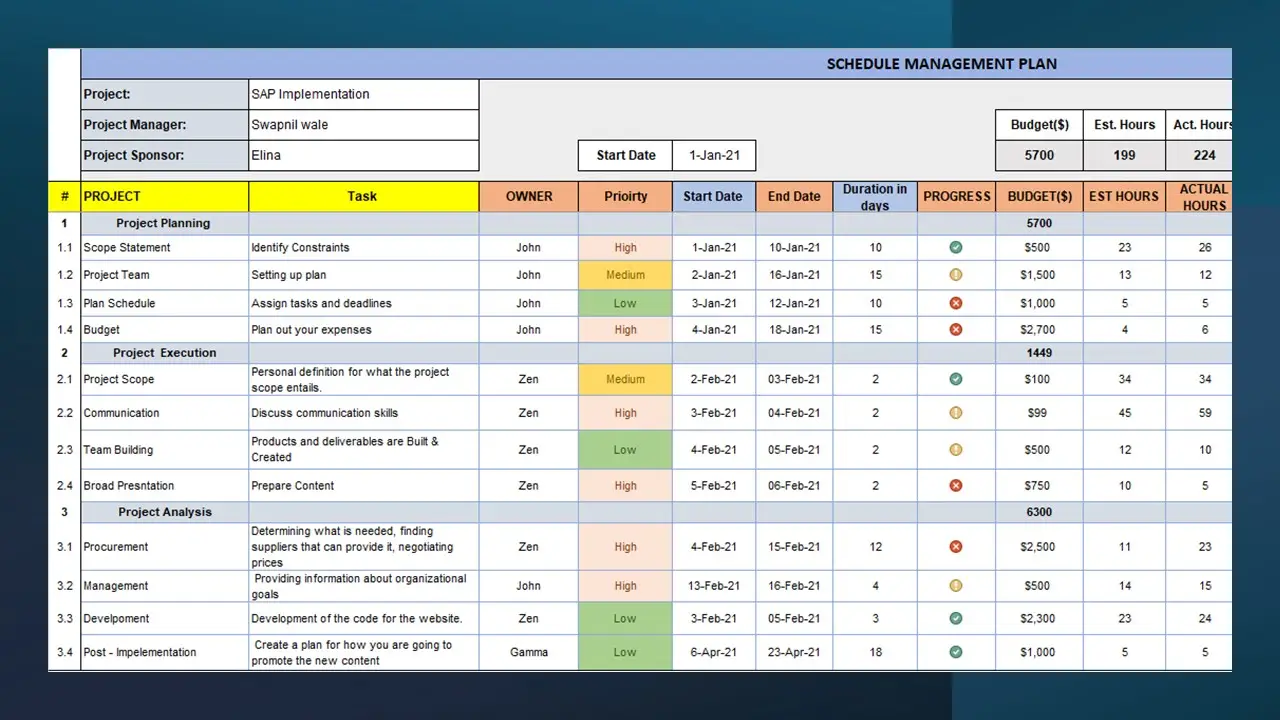Click the green check icon for Post-Impelementation row
1280x720 pixels.
tap(956, 652)
